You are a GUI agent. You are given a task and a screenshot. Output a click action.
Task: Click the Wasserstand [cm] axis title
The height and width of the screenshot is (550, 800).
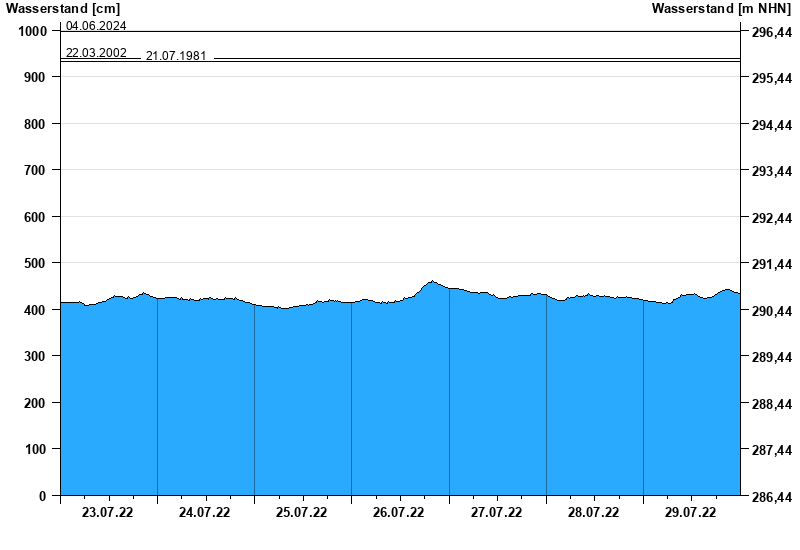pos(62,9)
